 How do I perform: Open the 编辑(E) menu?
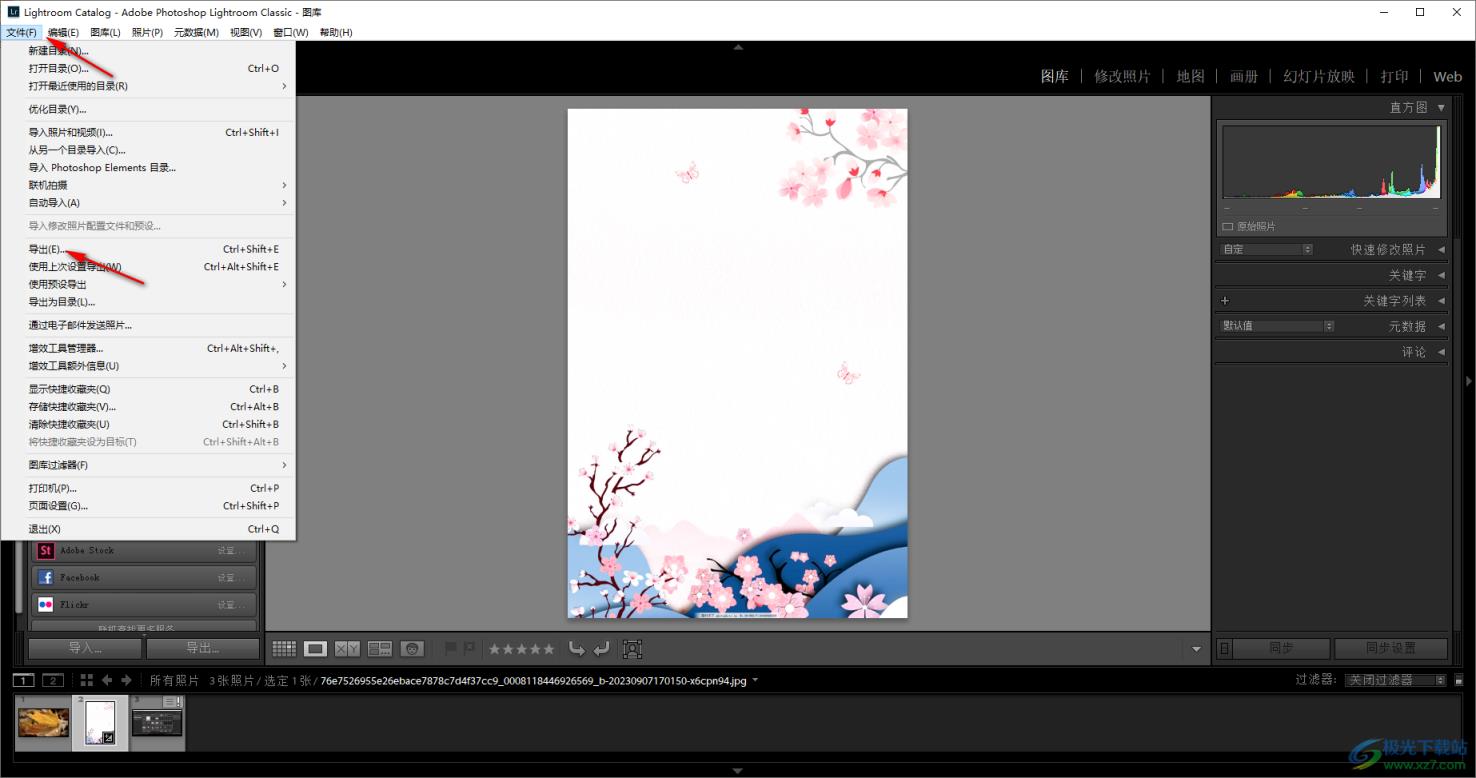[62, 32]
